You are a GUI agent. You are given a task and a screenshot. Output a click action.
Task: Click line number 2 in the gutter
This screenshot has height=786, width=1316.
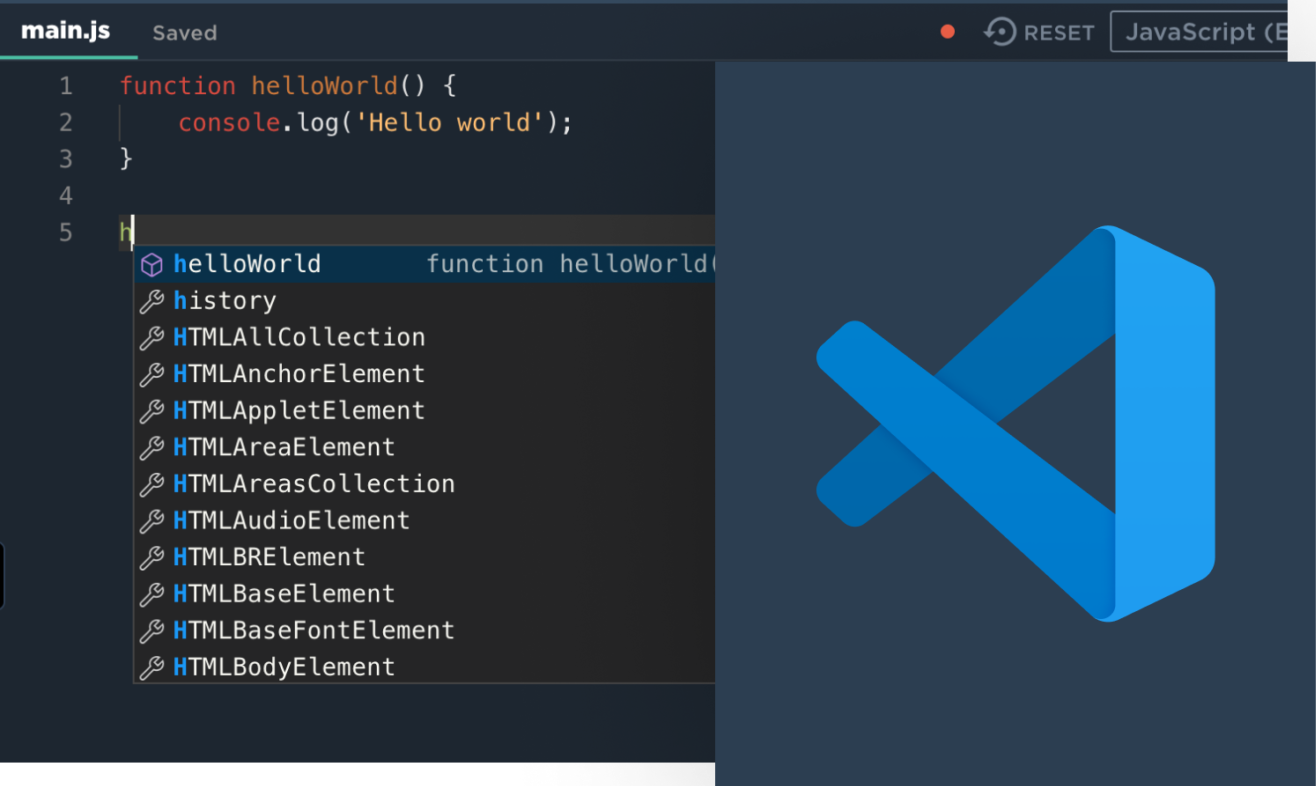(x=66, y=123)
